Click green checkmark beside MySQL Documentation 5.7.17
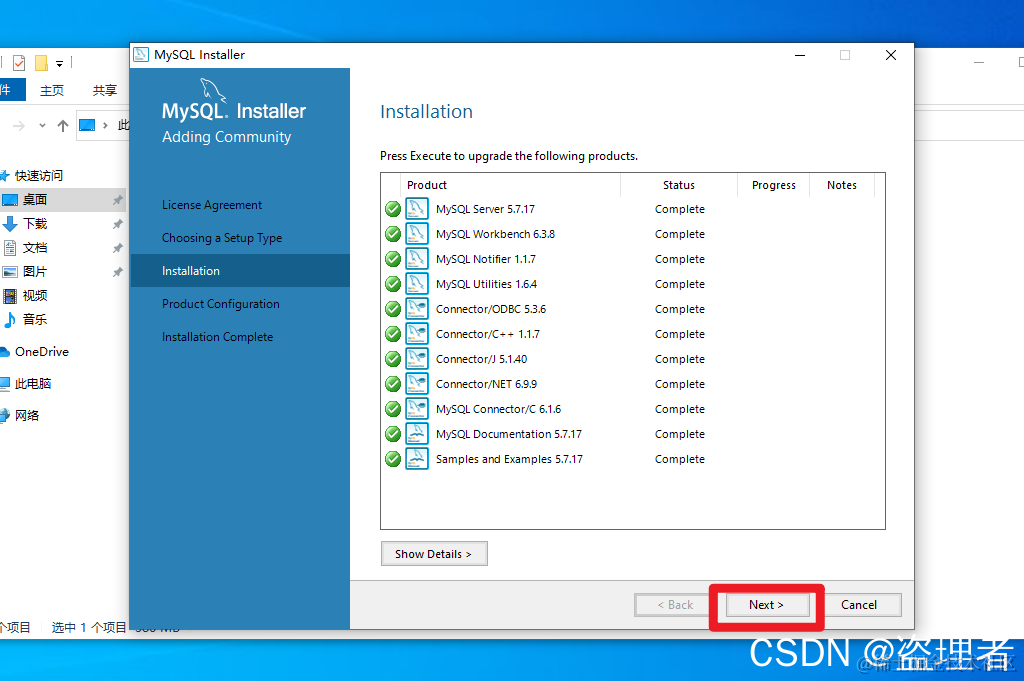This screenshot has height=681, width=1024. pyautogui.click(x=392, y=434)
